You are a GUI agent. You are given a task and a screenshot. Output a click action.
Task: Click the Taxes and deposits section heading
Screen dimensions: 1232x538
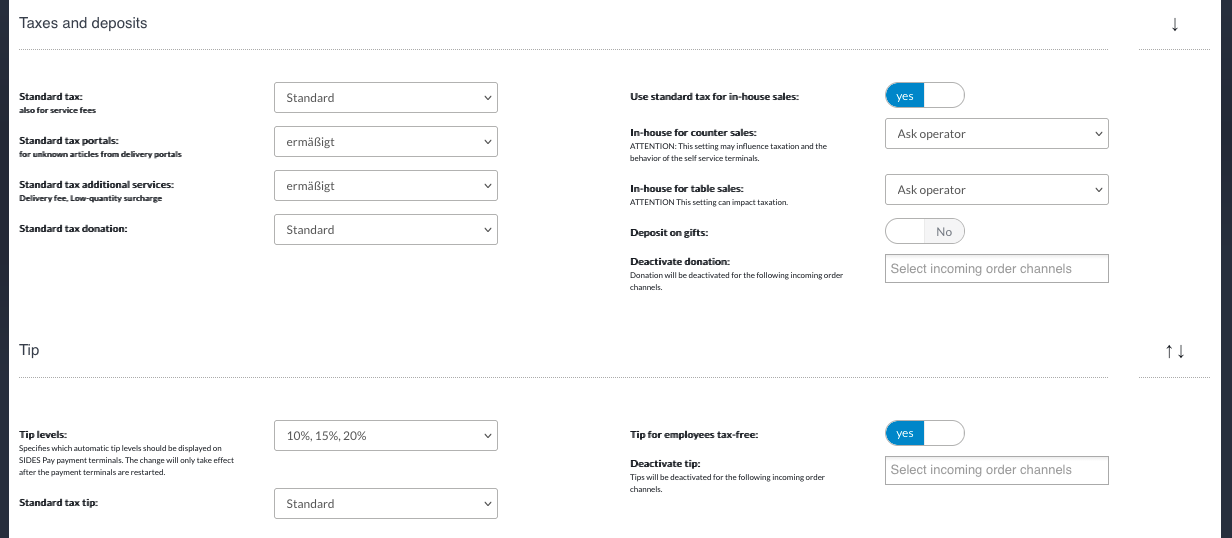(83, 23)
